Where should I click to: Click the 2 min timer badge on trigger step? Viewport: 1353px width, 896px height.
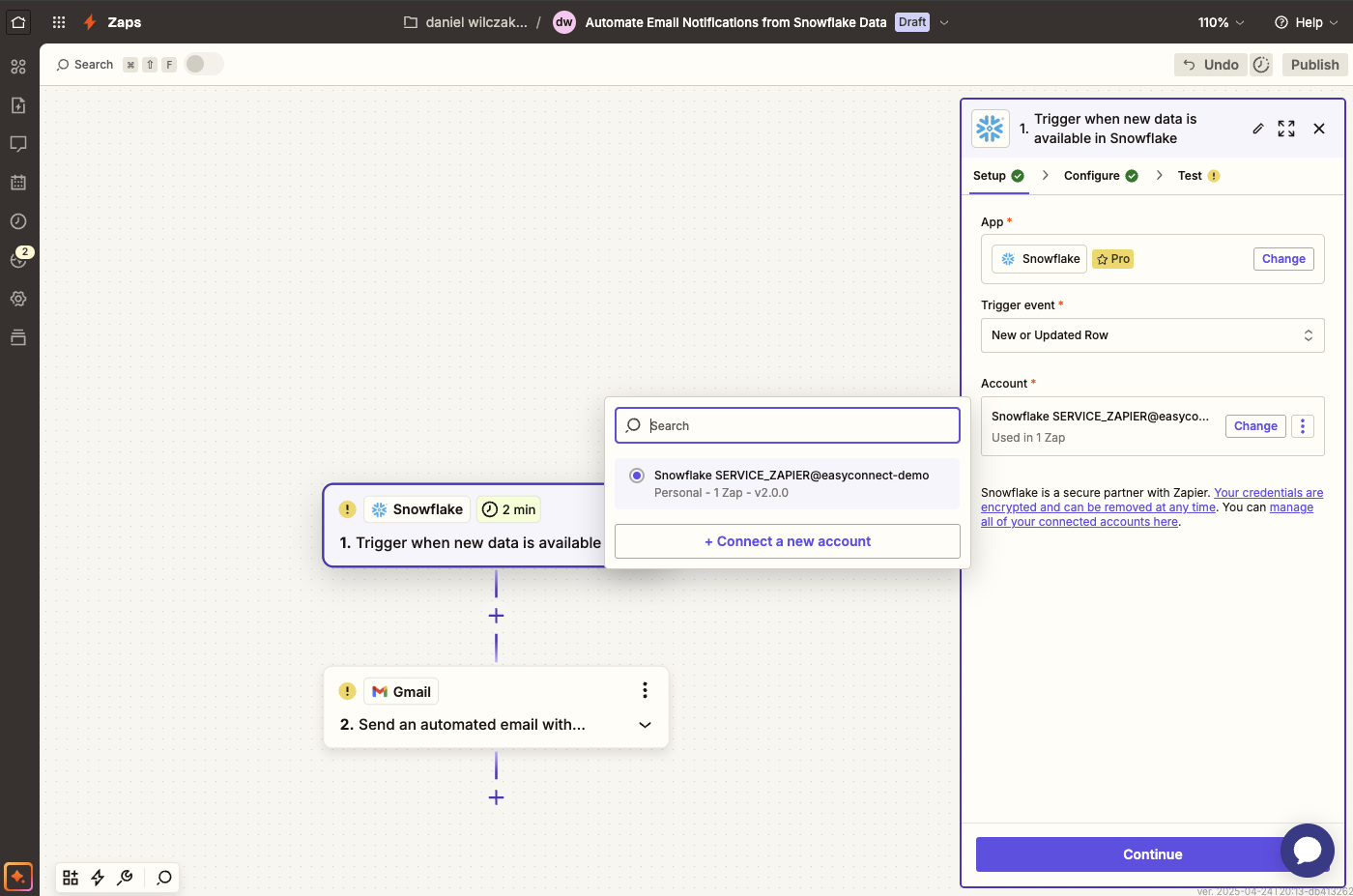508,509
